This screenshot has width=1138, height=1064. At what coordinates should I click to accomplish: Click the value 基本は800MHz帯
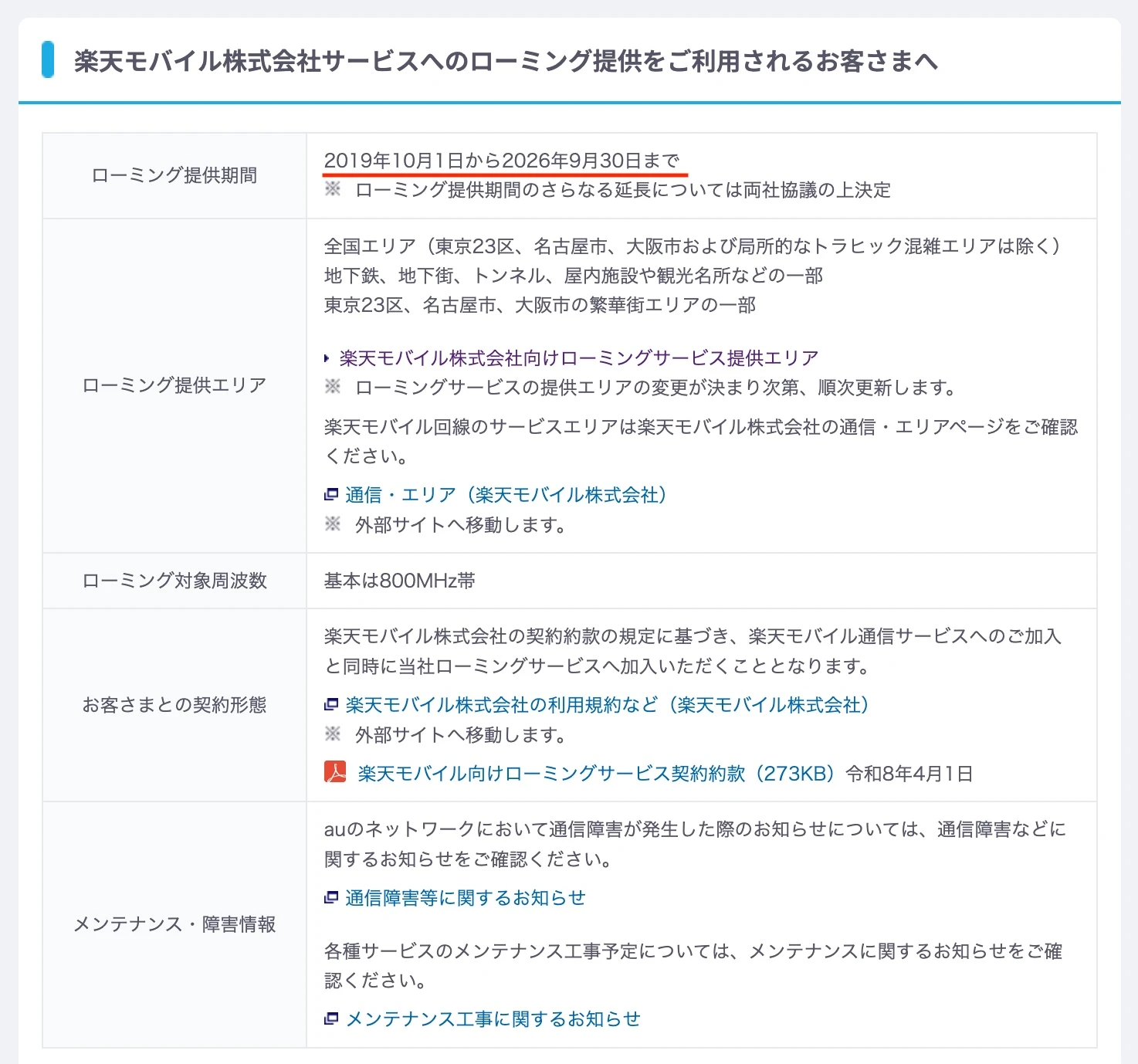coord(399,581)
